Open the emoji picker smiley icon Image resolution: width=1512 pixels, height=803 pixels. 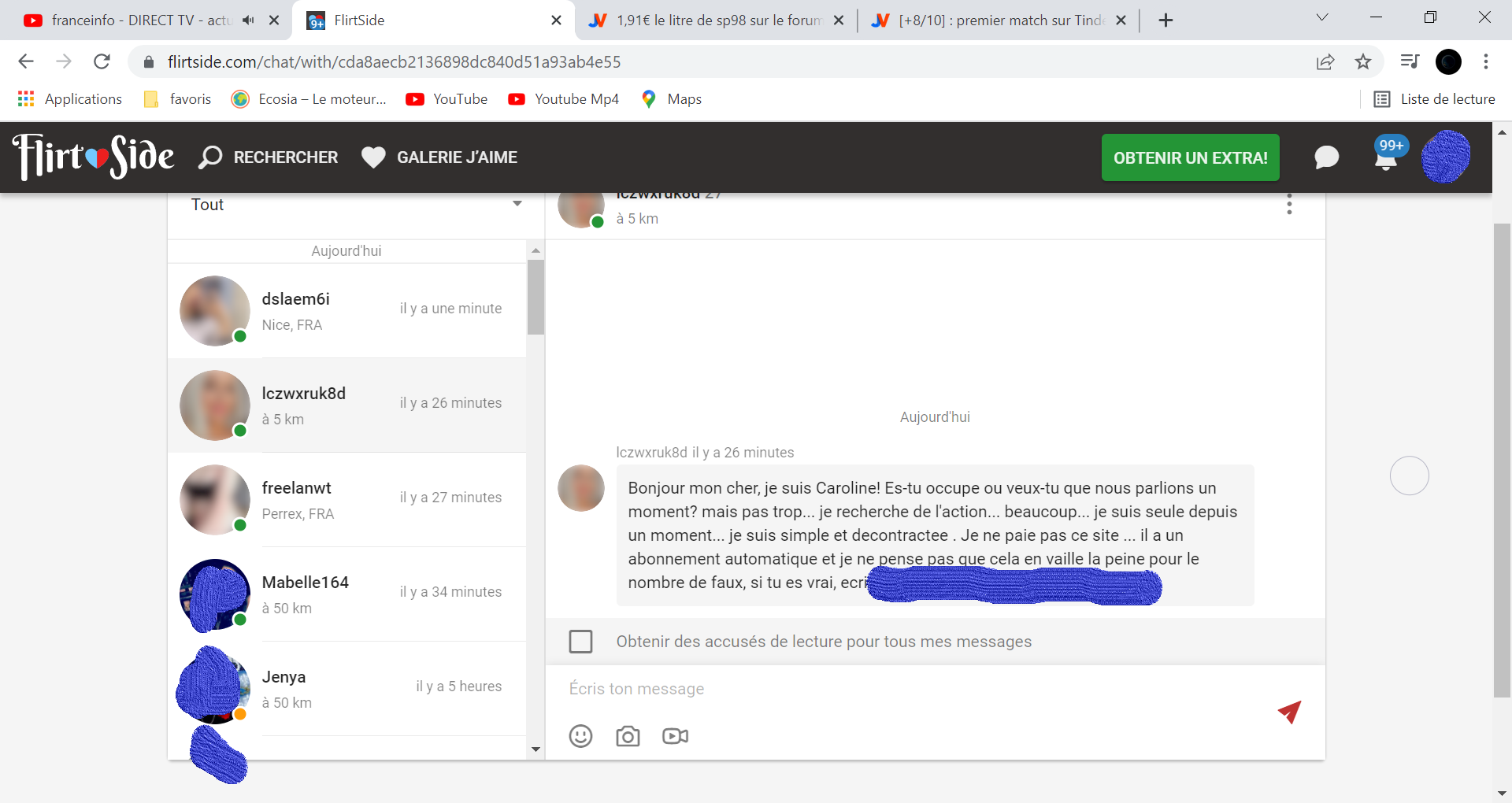coord(580,736)
